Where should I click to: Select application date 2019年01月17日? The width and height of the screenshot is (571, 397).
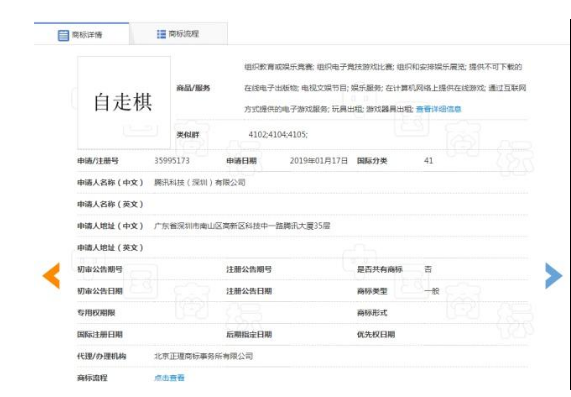(x=319, y=161)
